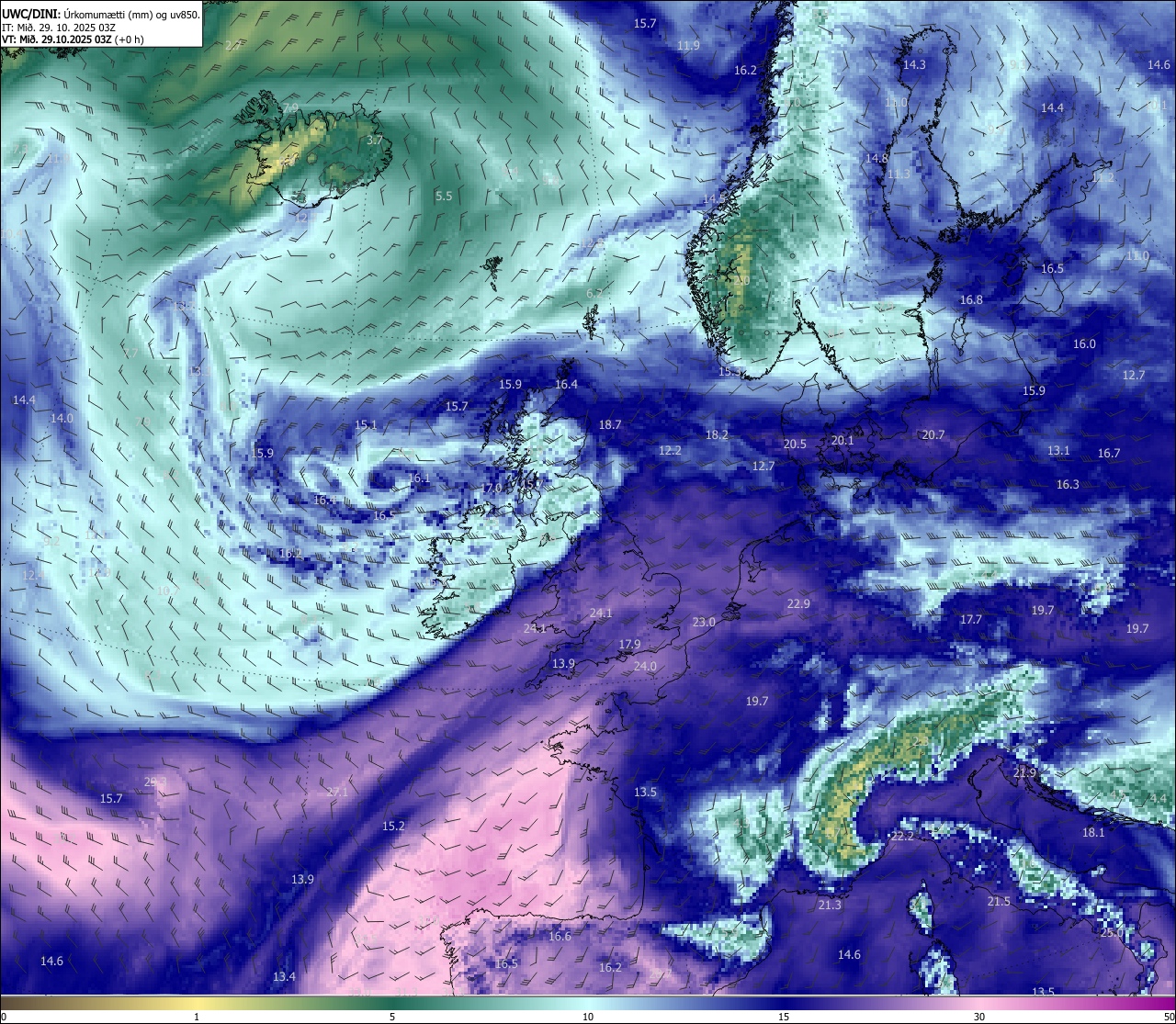1176x1024 pixels.
Task: Click the 13.4 value in the bottom left
Action: click(x=284, y=976)
